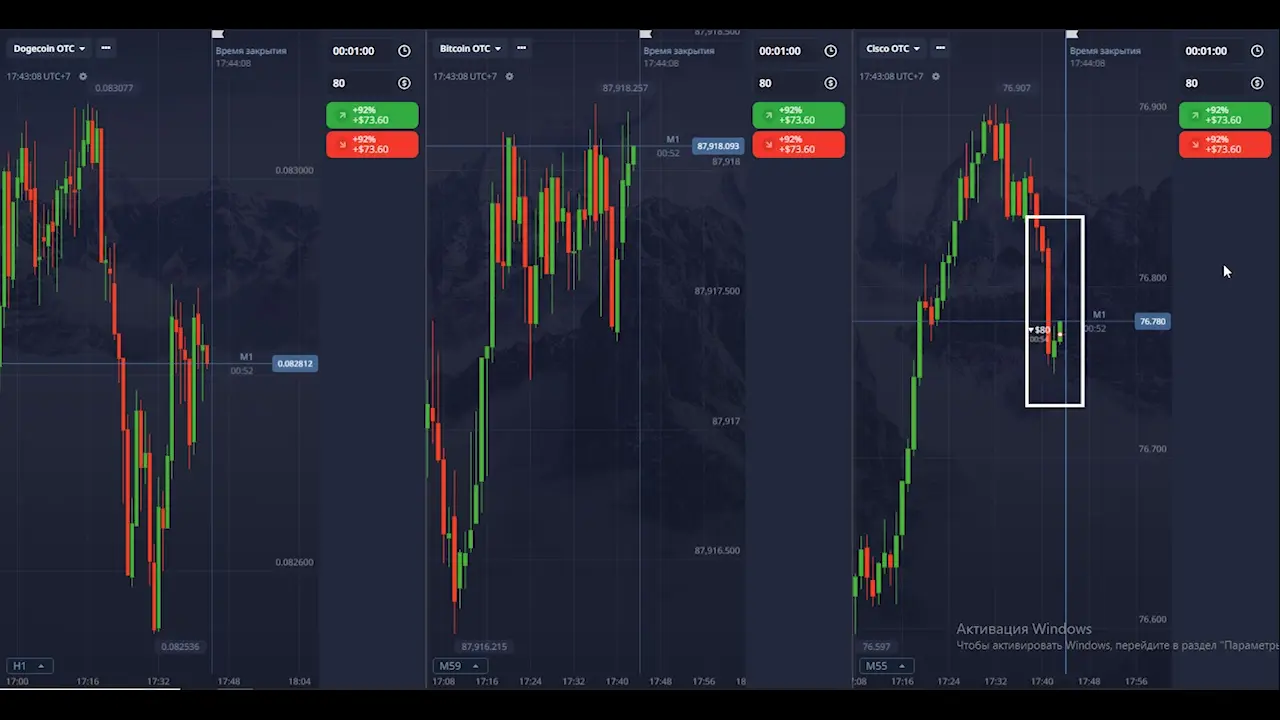Click the clock icon in Dogecoin panel
Image resolution: width=1280 pixels, height=720 pixels.
point(404,51)
